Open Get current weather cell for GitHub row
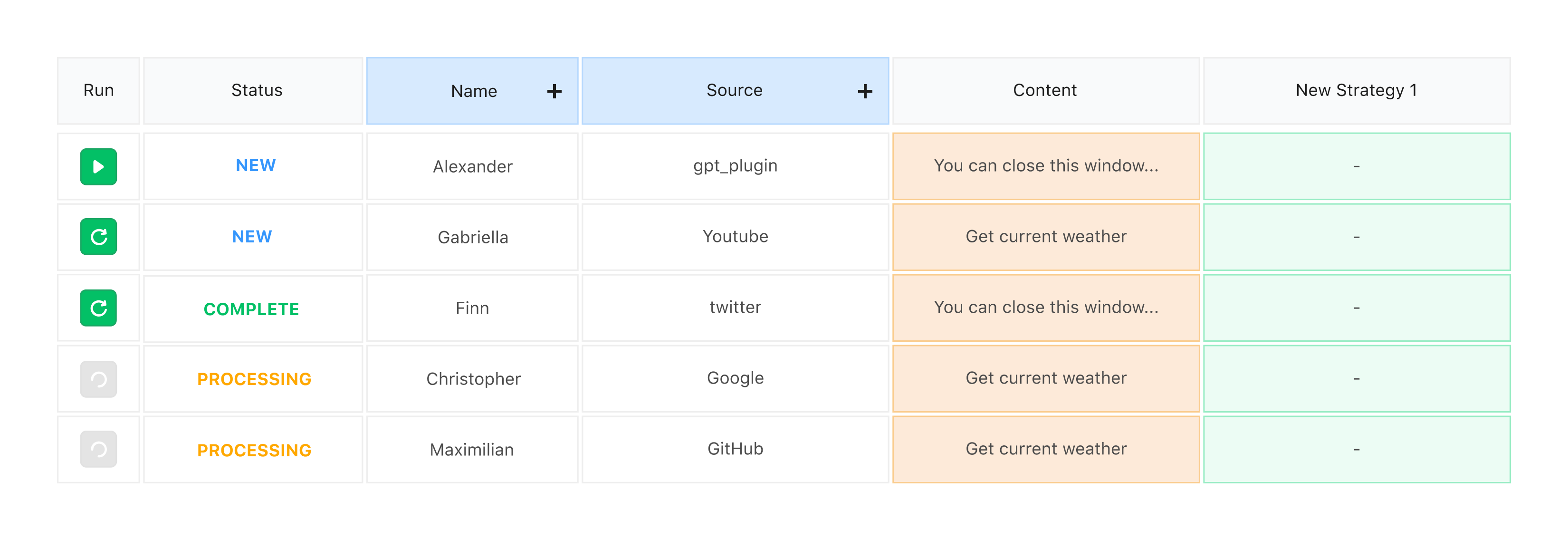The image size is (1568, 539). coord(1046,450)
